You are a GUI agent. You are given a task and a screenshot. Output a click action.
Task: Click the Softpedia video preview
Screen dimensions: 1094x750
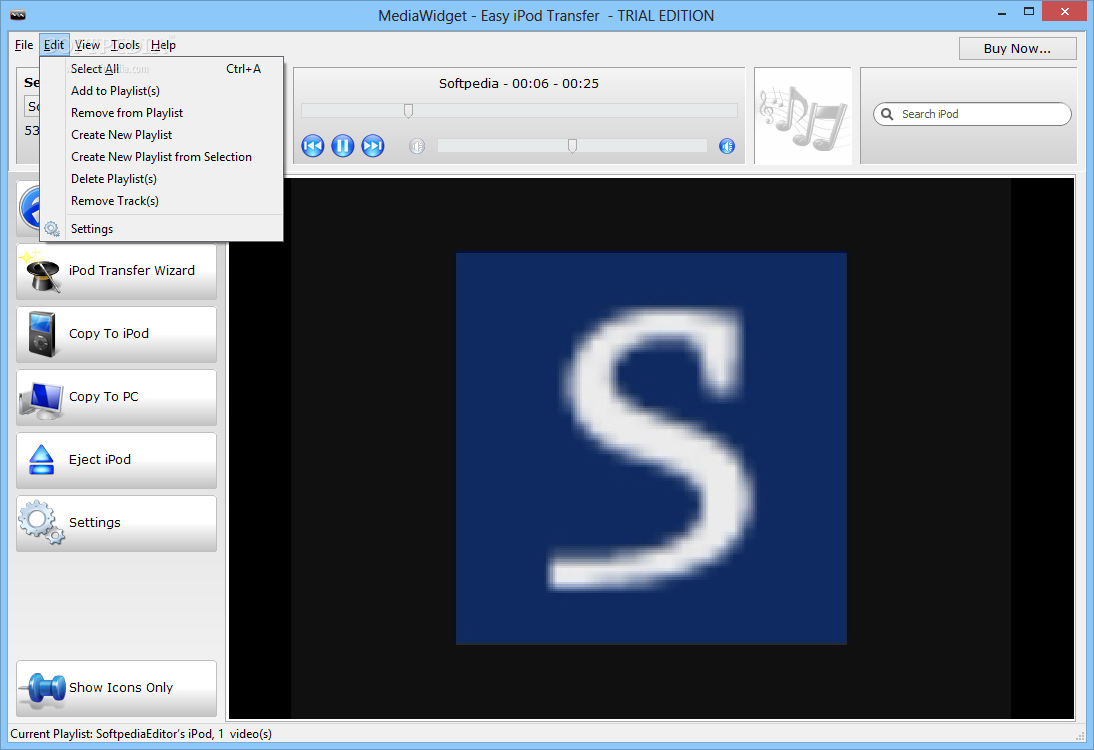651,448
